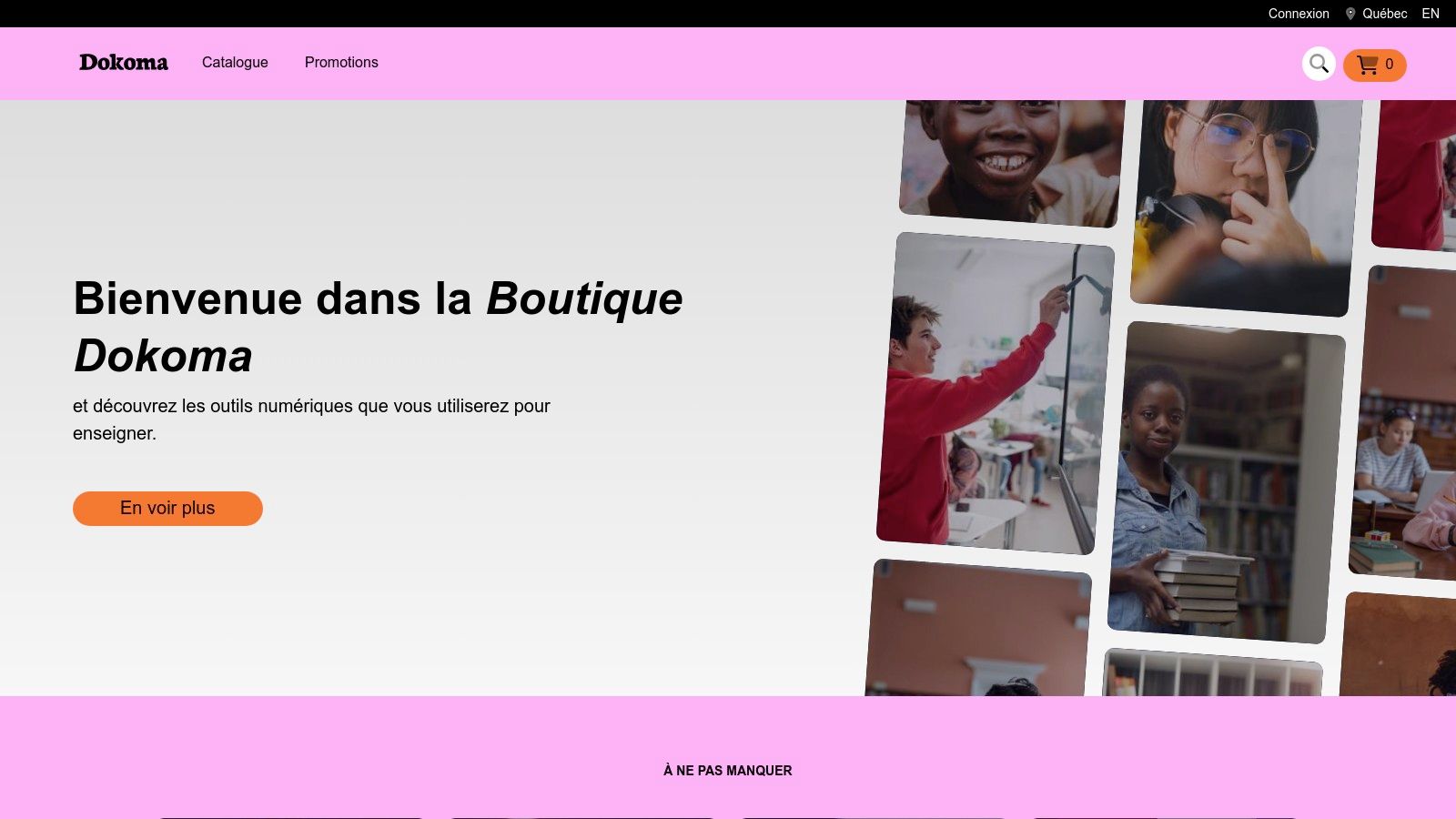Screen dimensions: 1456x819
Task: Click the classroom photo at bottom left
Action: point(983,637)
